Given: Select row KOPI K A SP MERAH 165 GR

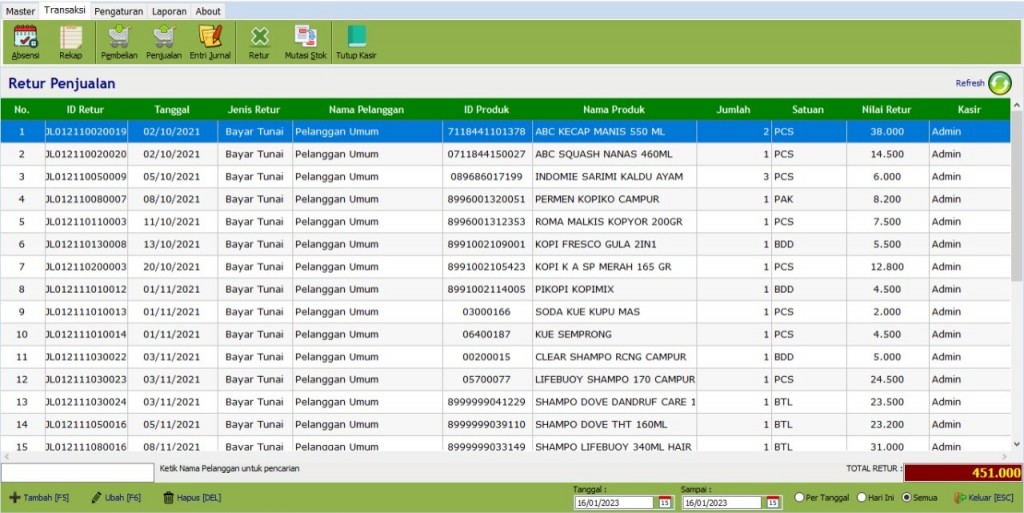Looking at the screenshot, I should 505,267.
